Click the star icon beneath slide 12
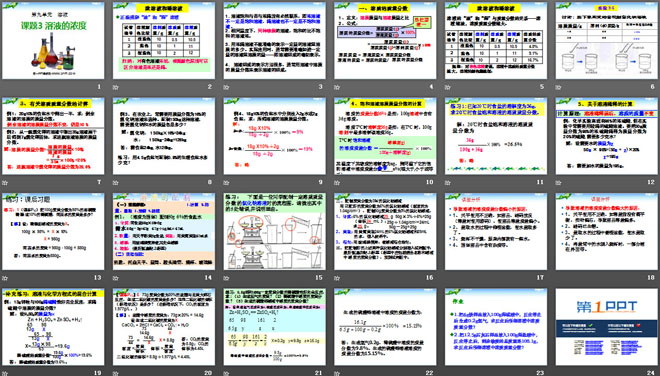The width and height of the screenshot is (660, 376). pos(558,183)
